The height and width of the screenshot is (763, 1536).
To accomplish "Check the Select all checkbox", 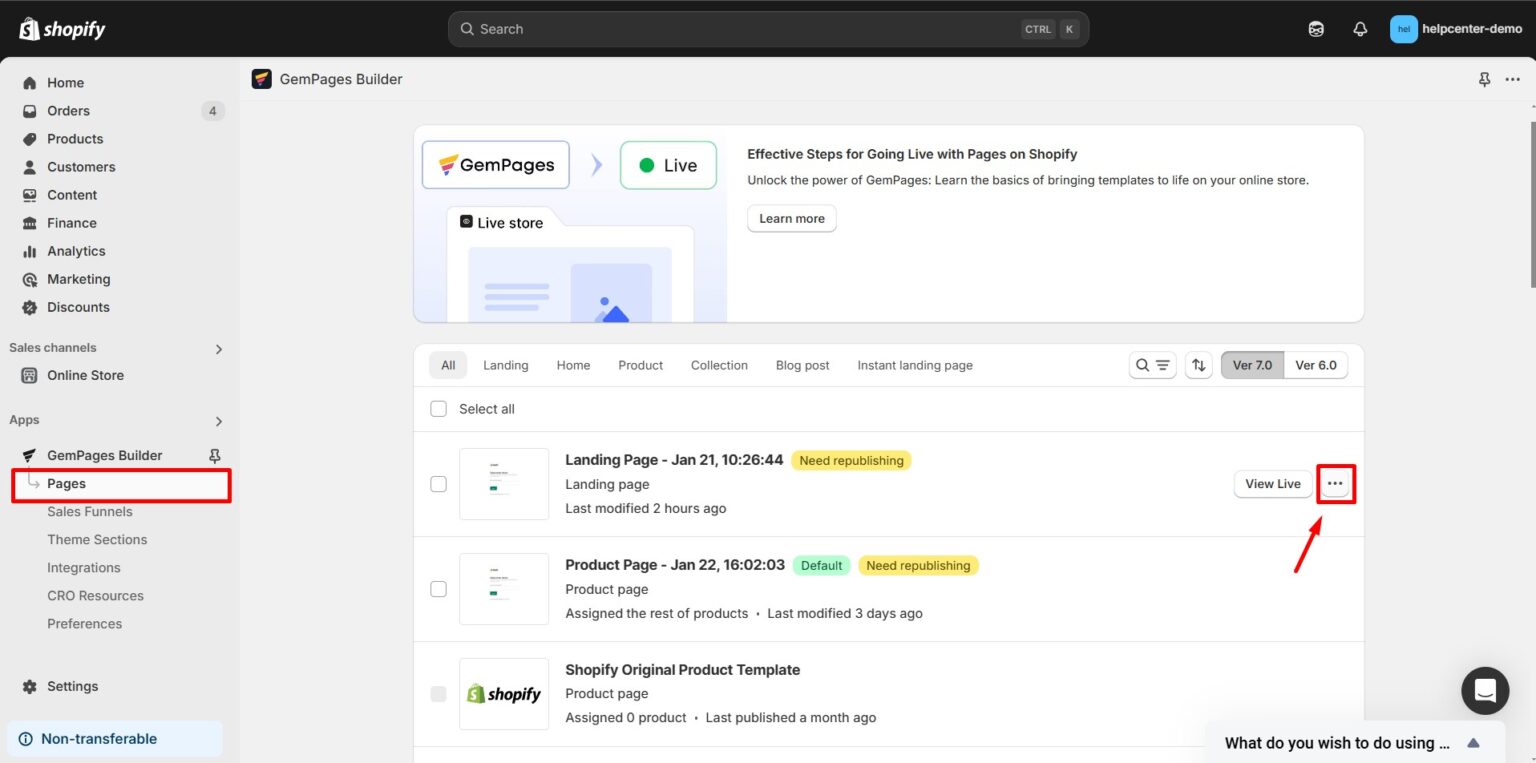I will click(438, 408).
